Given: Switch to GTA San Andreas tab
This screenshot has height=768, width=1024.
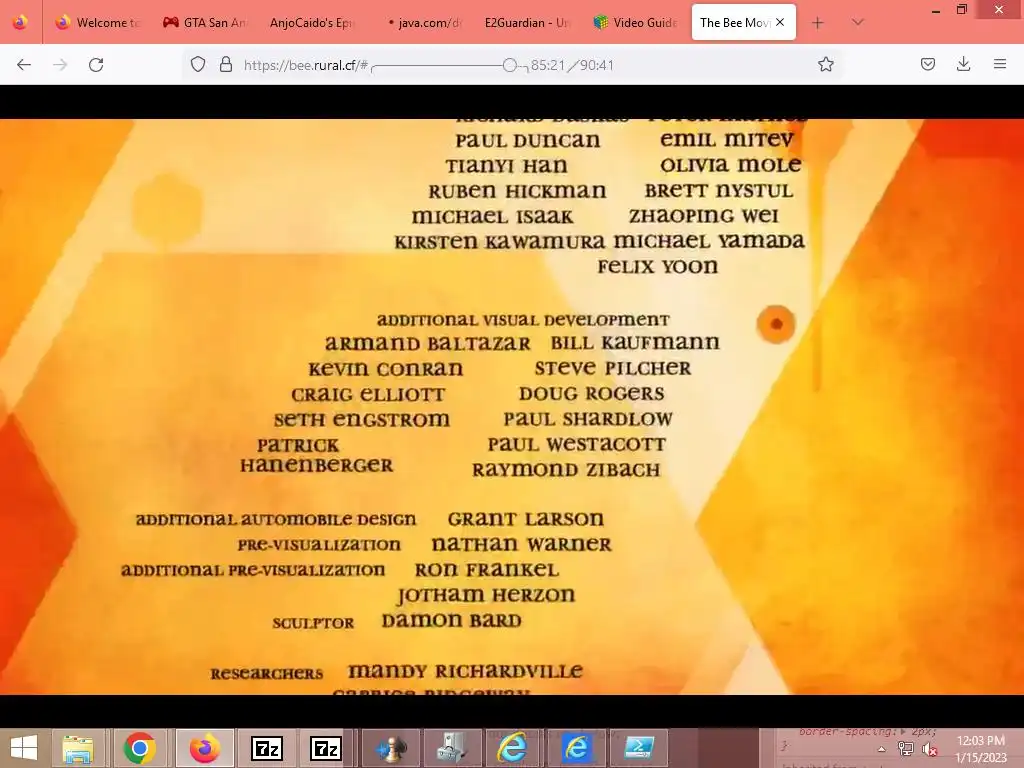Looking at the screenshot, I should click(x=204, y=23).
